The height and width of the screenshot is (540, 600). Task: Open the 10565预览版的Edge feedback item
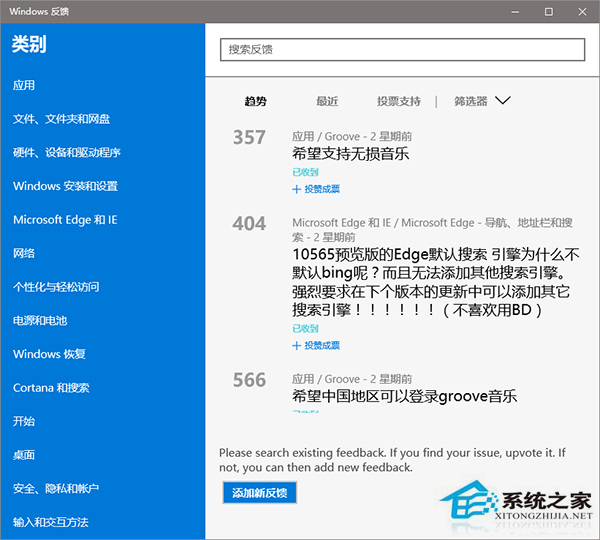point(436,282)
